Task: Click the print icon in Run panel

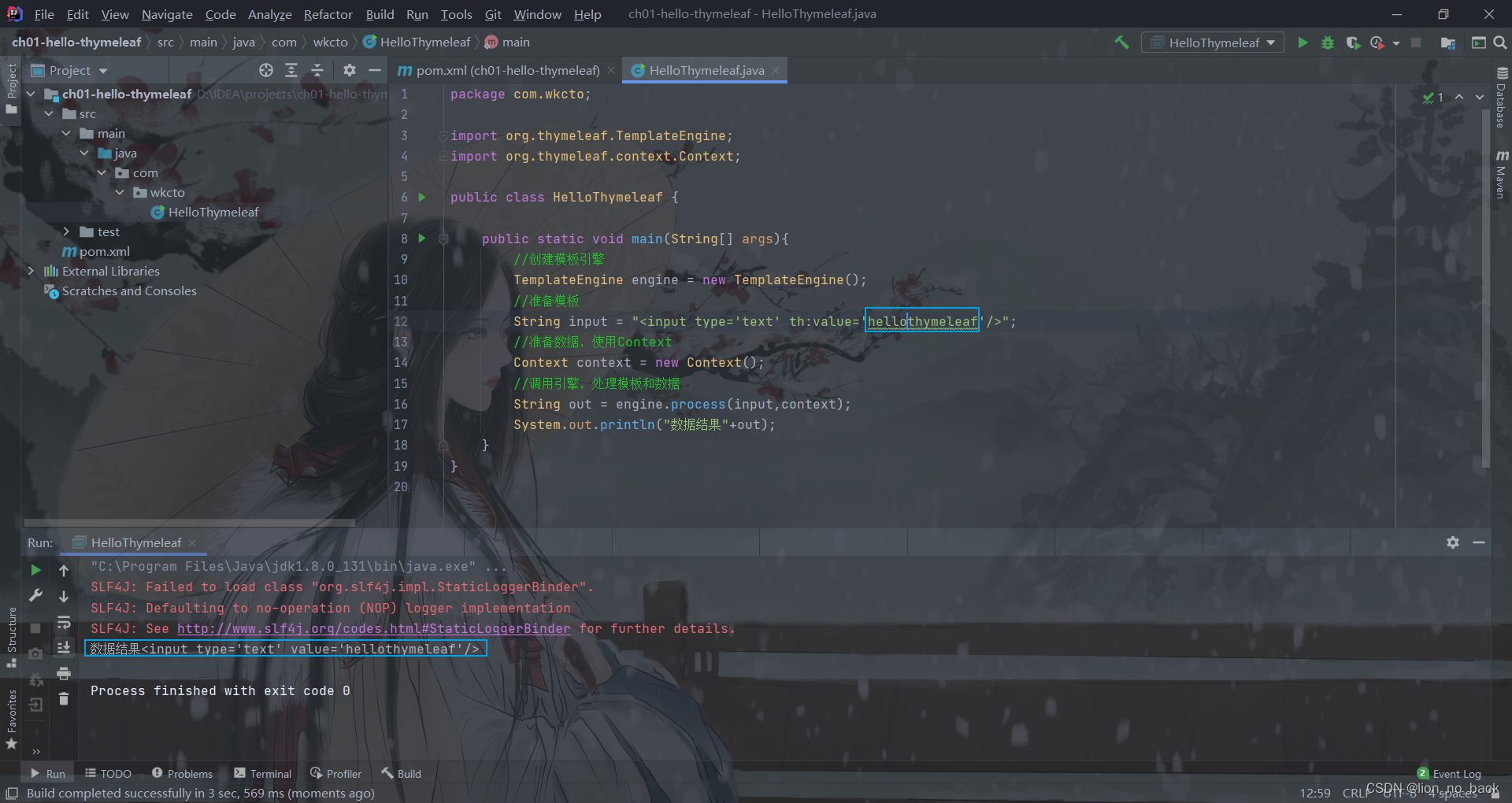Action: (64, 673)
